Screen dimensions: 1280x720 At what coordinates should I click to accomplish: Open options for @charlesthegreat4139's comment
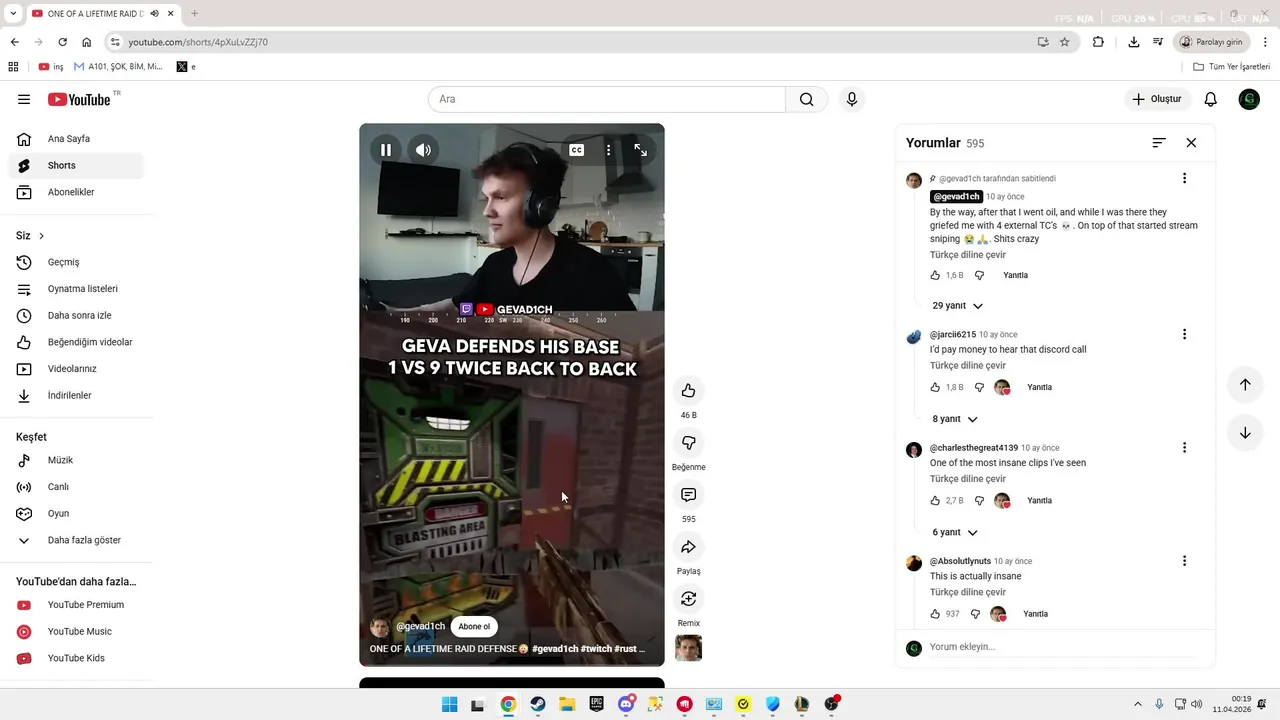1185,448
